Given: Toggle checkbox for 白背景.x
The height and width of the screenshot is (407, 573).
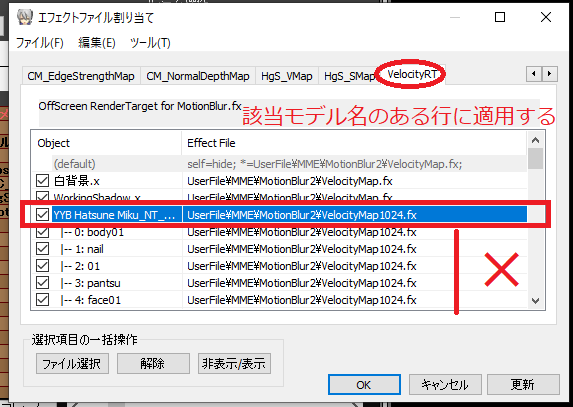Looking at the screenshot, I should tap(42, 180).
